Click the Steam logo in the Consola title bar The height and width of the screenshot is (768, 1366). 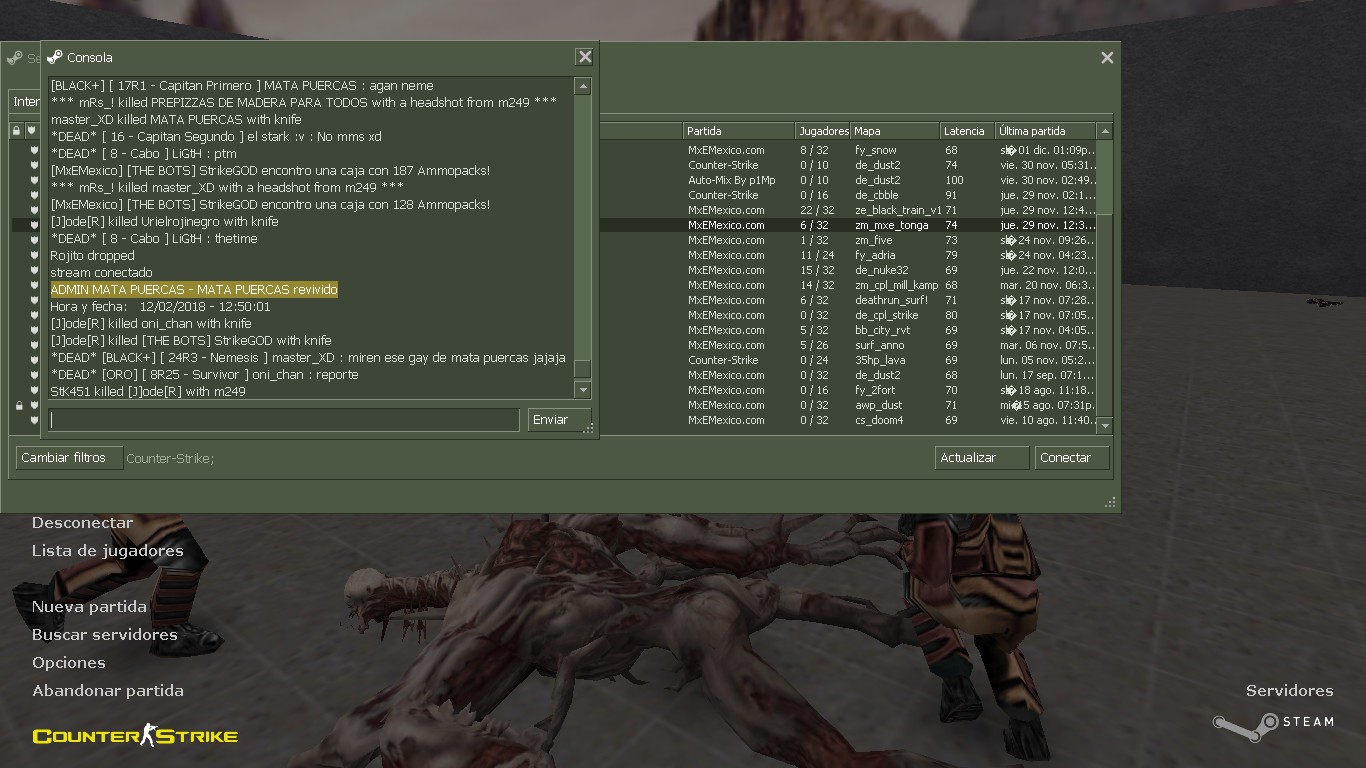tap(54, 57)
